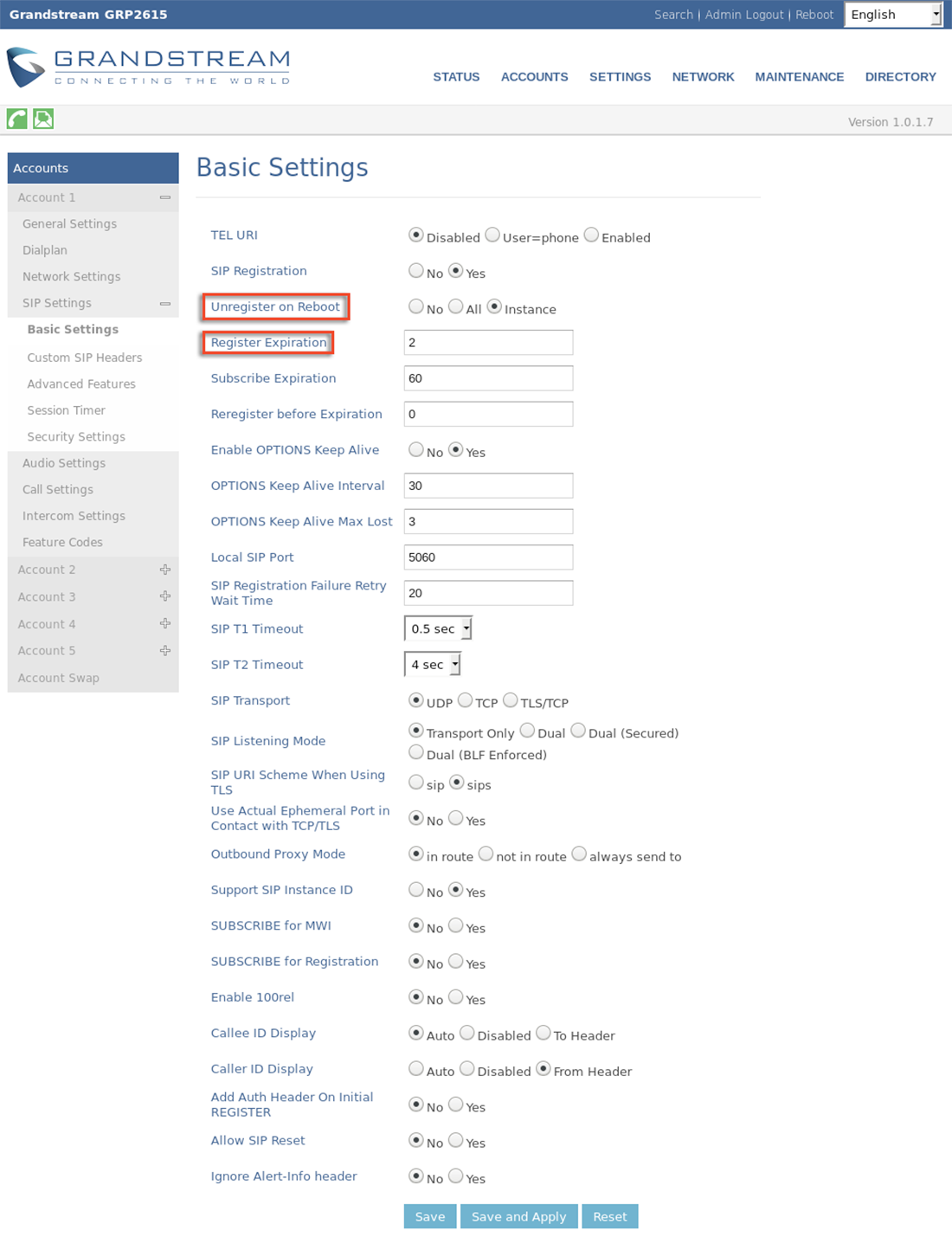Viewport: 952px width, 1237px height.
Task: Click the green phone handset icon
Action: point(16,119)
